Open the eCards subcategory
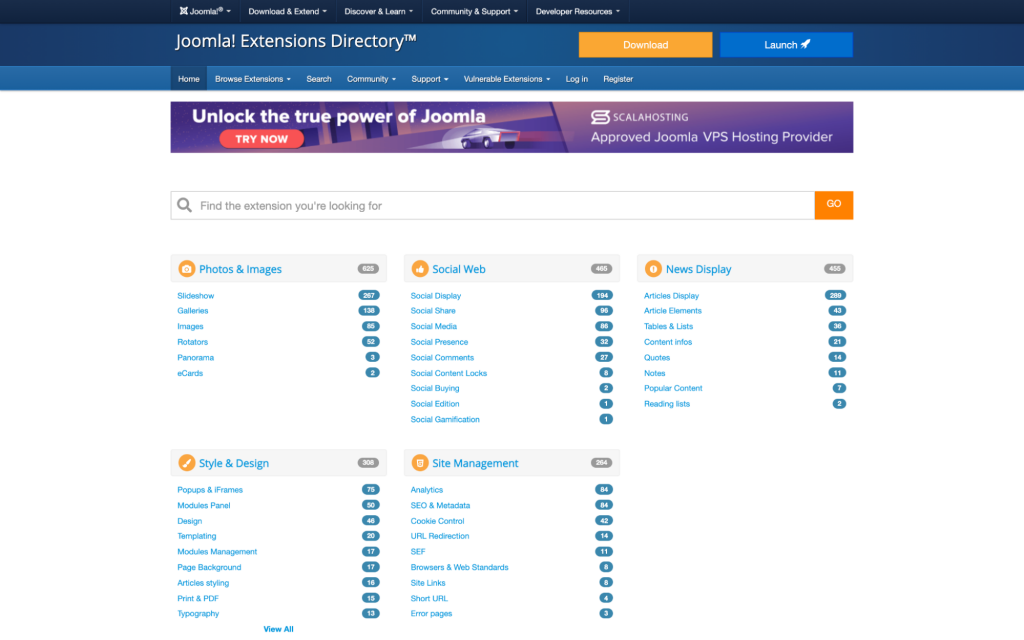 click(190, 373)
